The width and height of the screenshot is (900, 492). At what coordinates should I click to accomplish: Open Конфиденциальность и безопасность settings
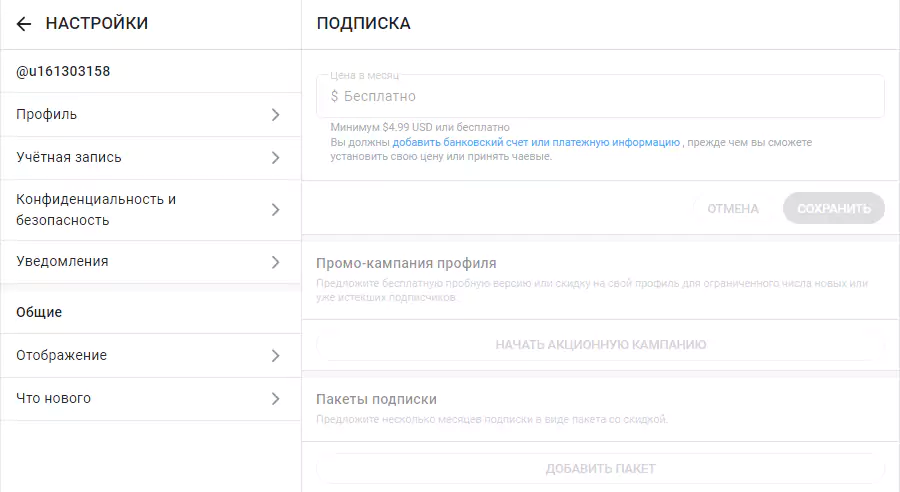[x=151, y=210]
